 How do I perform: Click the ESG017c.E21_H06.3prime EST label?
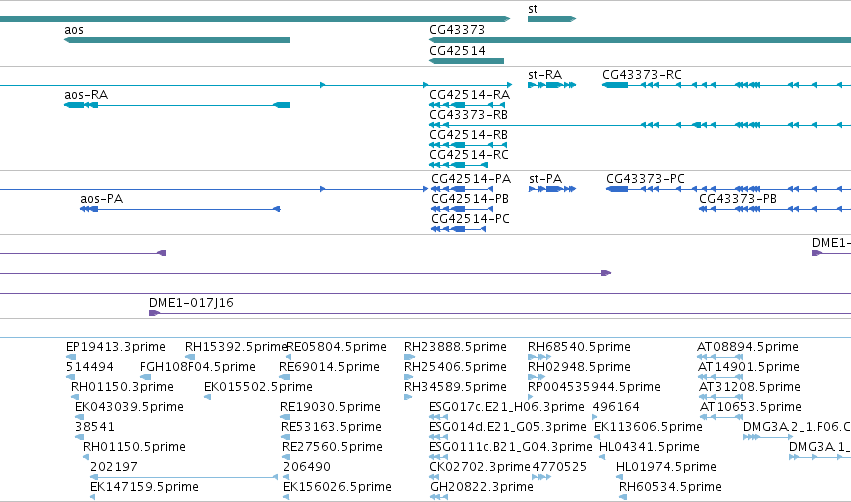(x=507, y=407)
